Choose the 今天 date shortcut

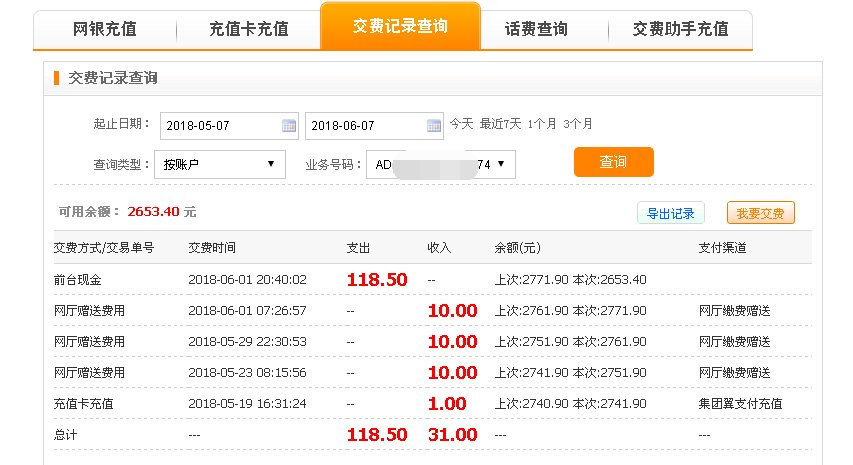coord(461,124)
